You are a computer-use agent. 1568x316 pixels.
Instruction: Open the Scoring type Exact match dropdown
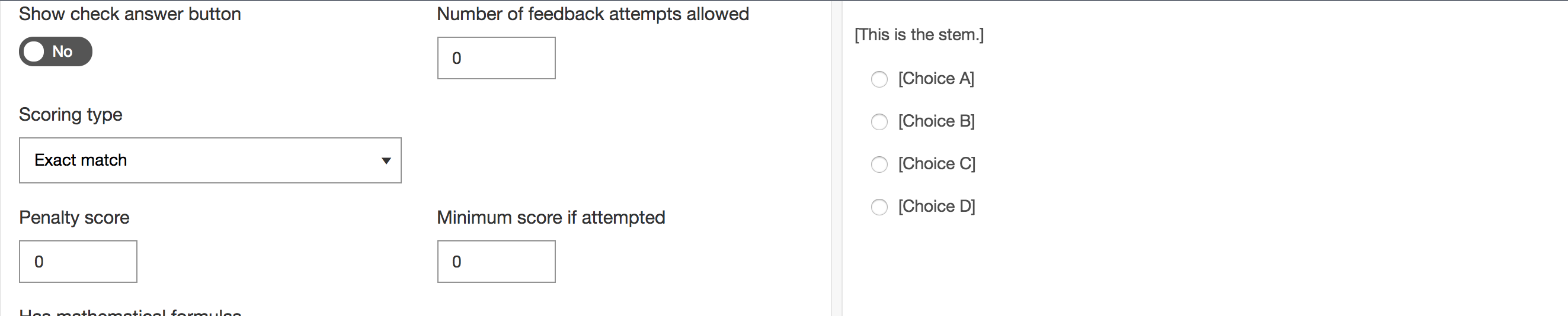[x=210, y=160]
